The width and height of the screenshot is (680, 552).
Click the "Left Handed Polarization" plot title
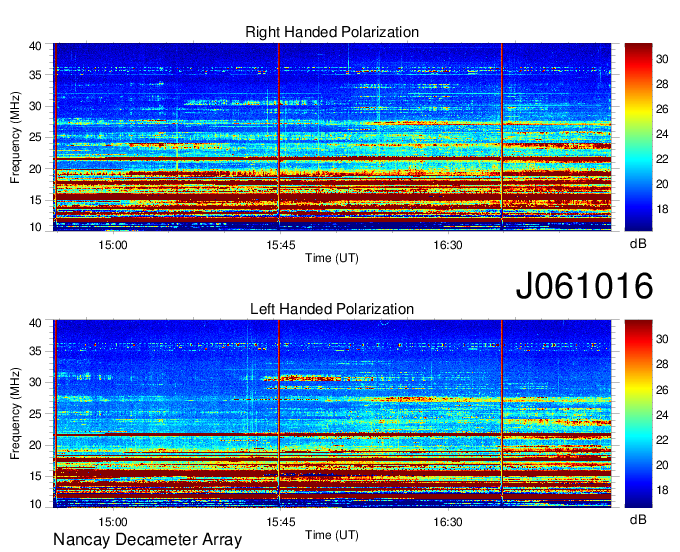(x=332, y=309)
